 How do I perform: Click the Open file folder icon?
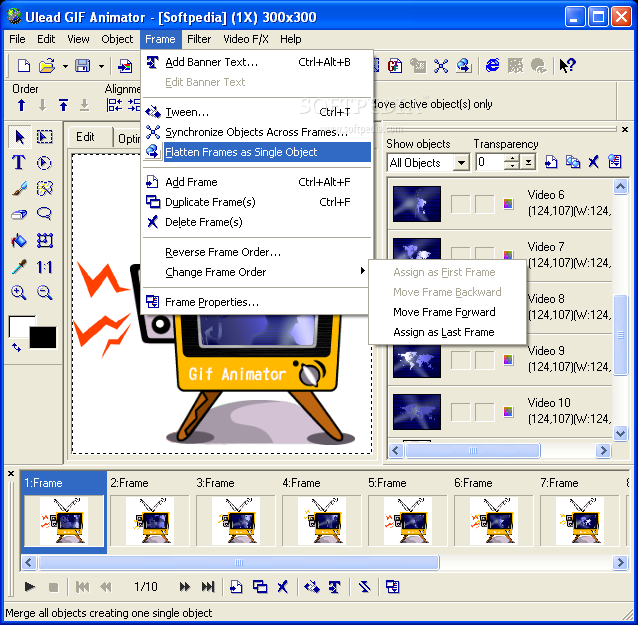pyautogui.click(x=47, y=66)
